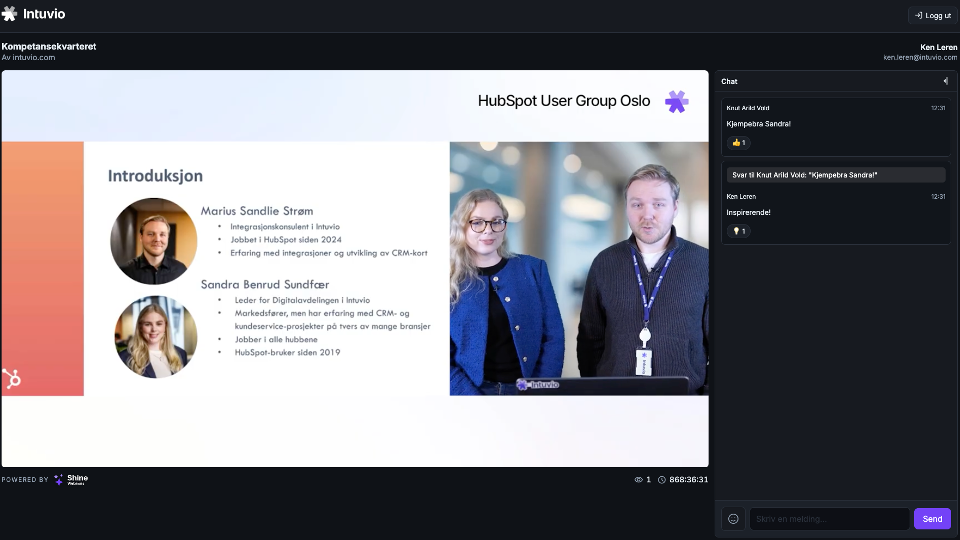Log out with the Logg ut button
The image size is (960, 540).
(932, 15)
